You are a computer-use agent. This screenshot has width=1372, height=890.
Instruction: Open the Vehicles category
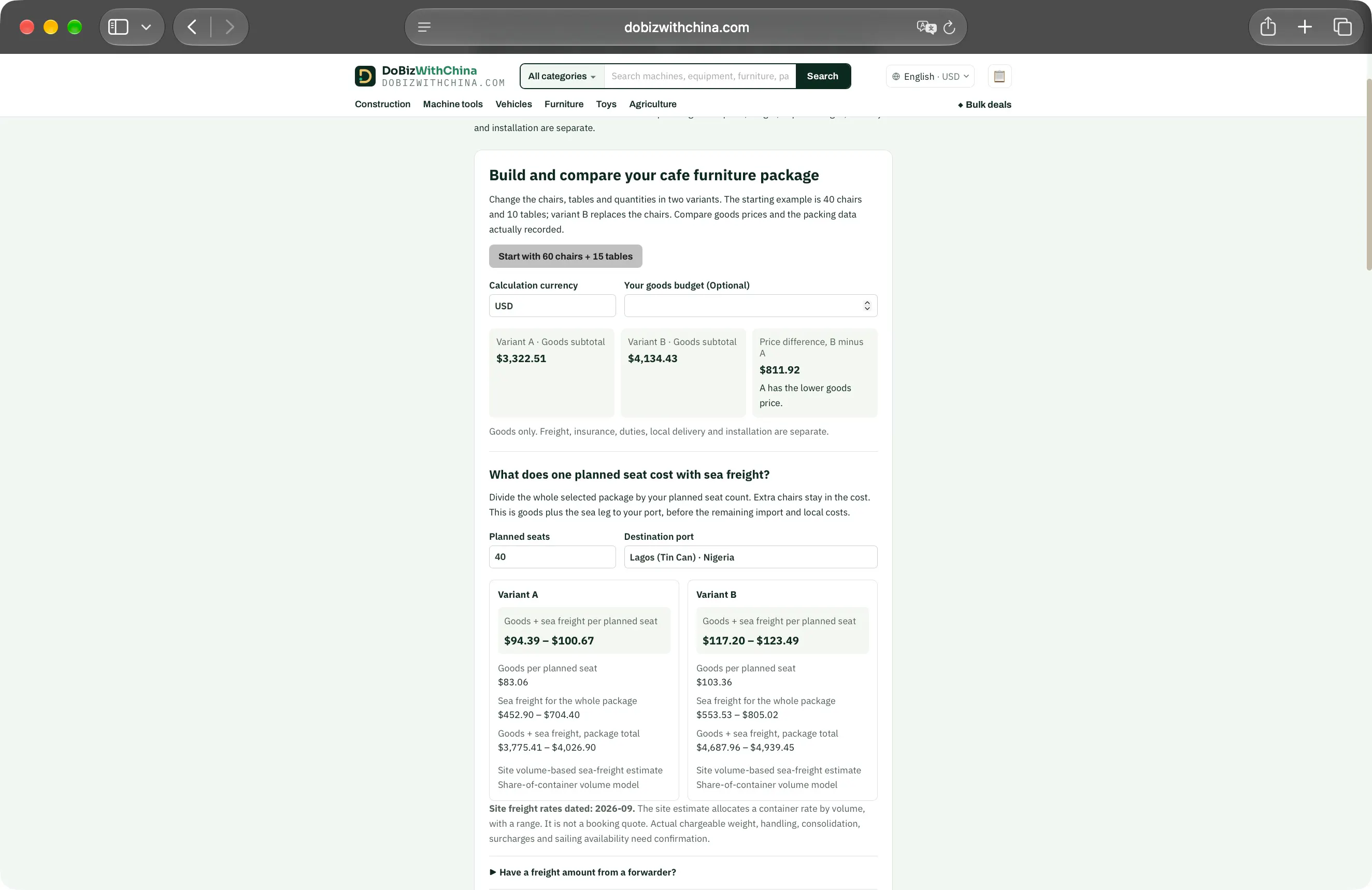click(x=513, y=104)
